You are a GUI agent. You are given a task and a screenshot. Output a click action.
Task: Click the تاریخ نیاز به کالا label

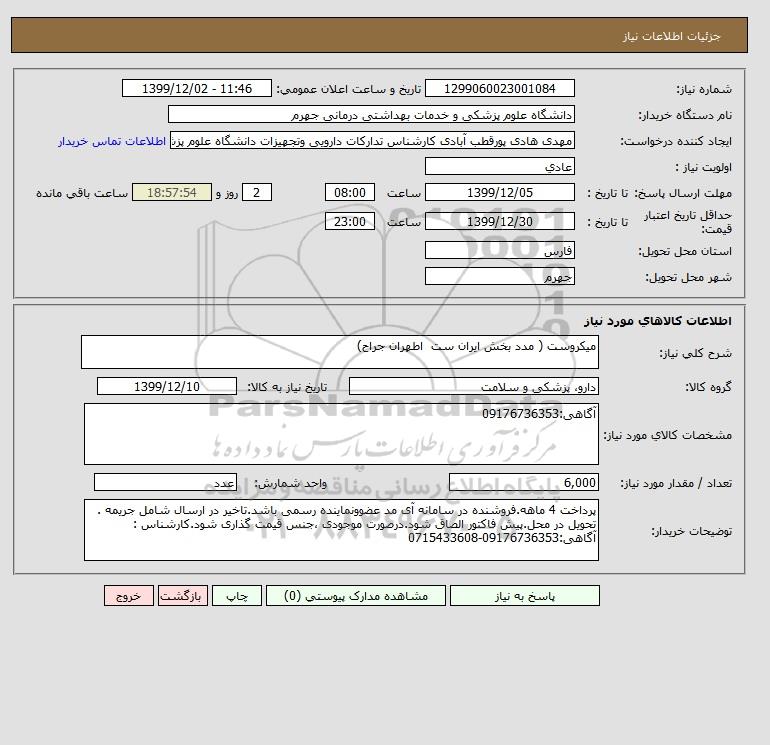[x=287, y=387]
